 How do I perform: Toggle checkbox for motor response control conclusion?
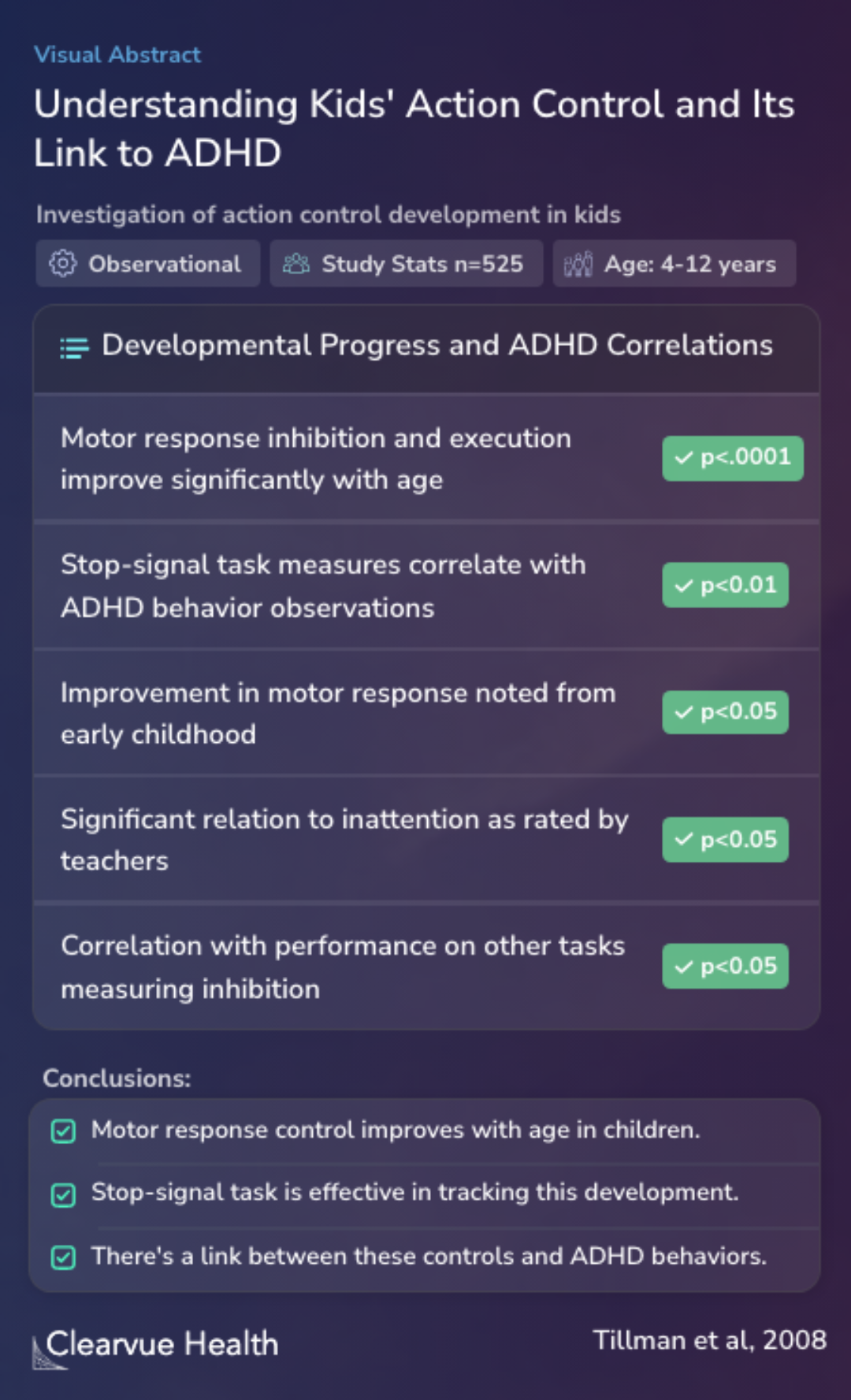point(63,1131)
